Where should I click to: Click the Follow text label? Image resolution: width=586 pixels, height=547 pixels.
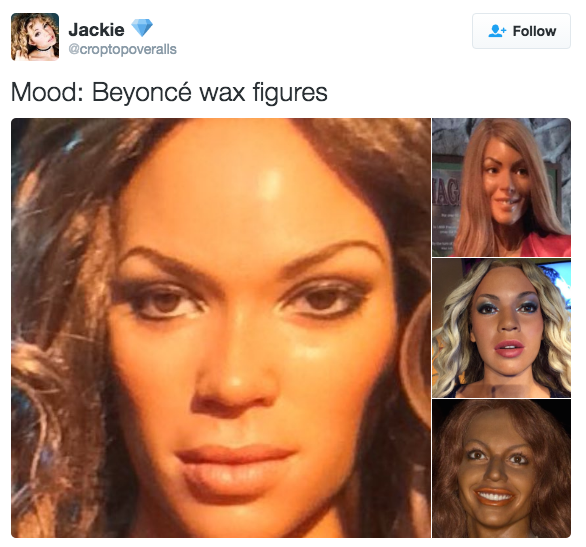[534, 31]
